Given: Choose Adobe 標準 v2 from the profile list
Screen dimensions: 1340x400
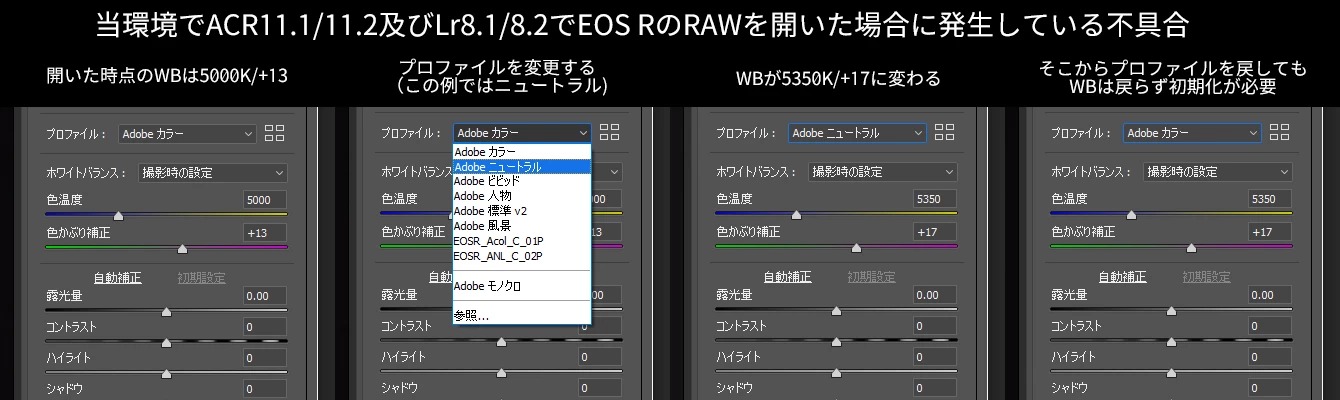Looking at the screenshot, I should tap(522, 211).
